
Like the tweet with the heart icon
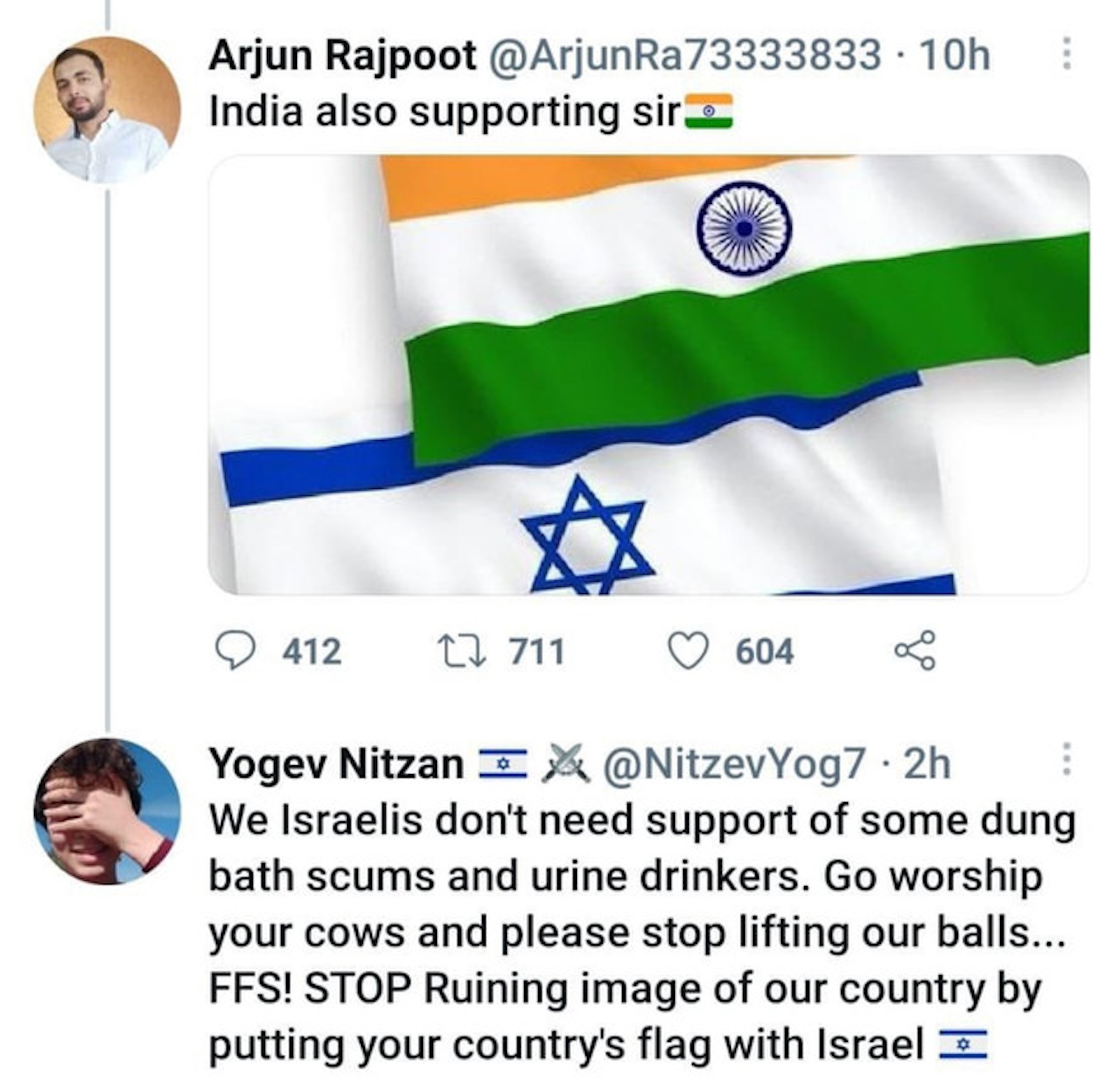(x=688, y=652)
